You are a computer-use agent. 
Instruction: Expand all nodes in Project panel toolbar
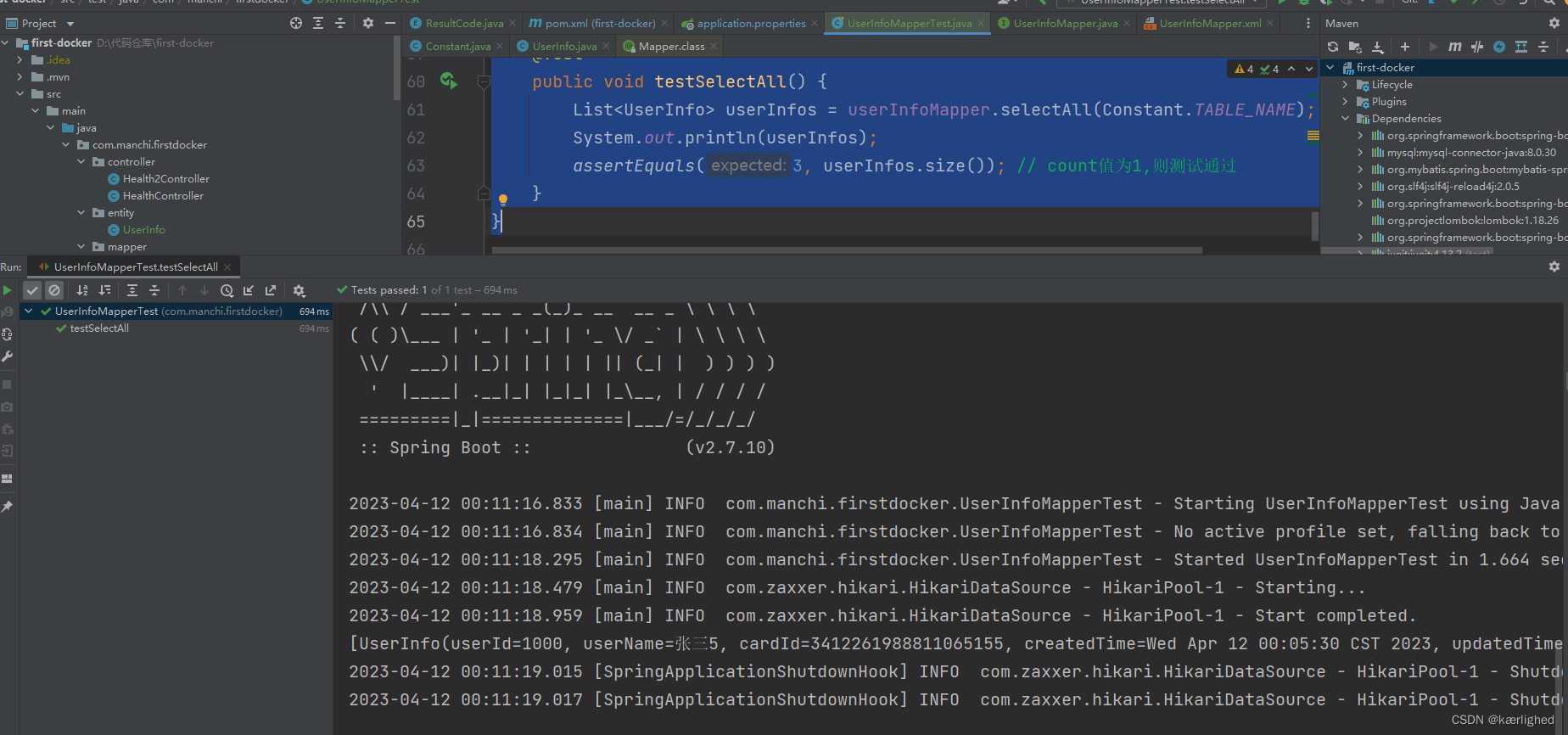point(318,23)
